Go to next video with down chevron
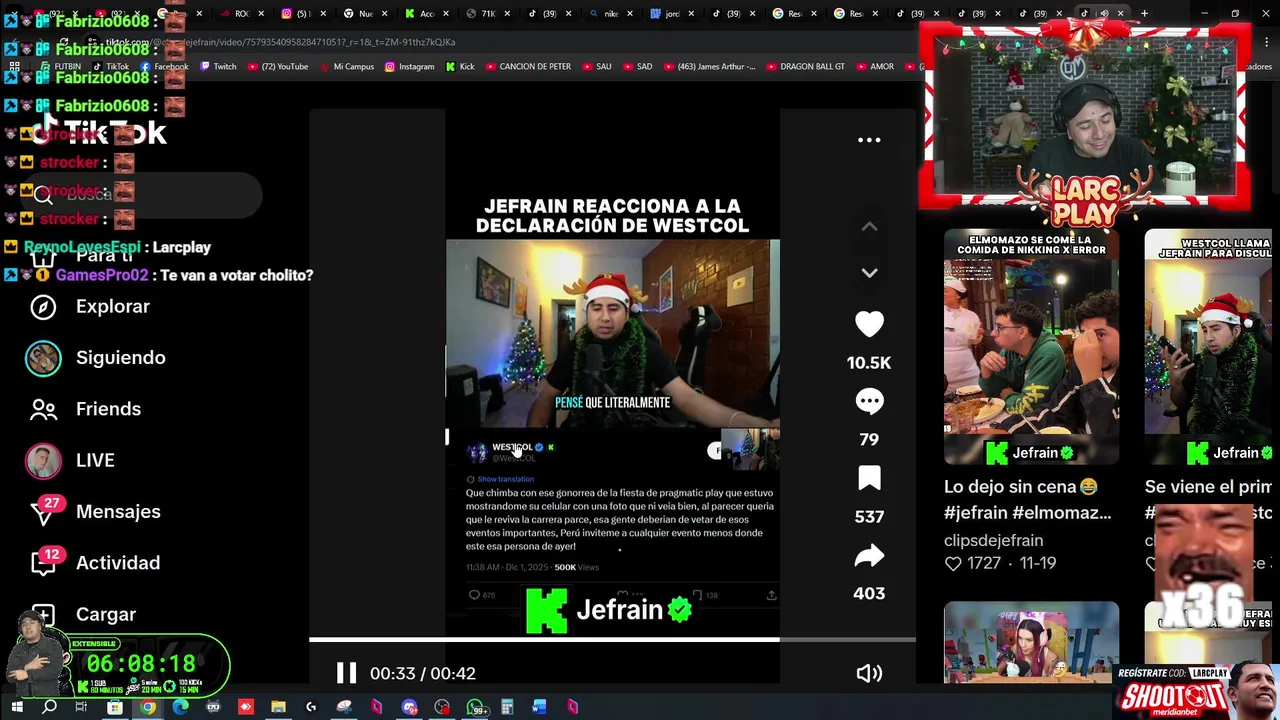This screenshot has width=1280, height=720. pyautogui.click(x=869, y=272)
